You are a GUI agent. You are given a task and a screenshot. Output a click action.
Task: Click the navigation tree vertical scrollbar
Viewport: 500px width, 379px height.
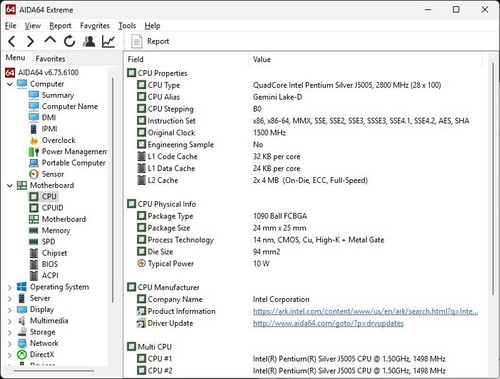(x=113, y=190)
